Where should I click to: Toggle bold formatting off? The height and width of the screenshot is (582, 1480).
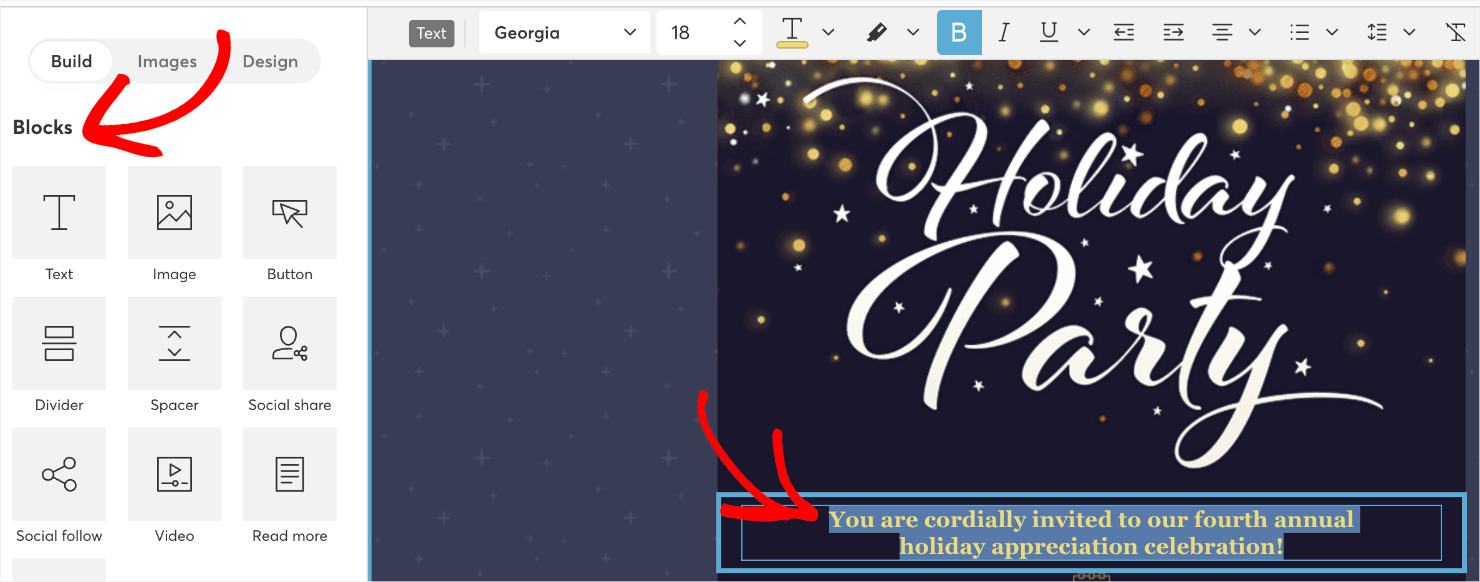point(959,32)
